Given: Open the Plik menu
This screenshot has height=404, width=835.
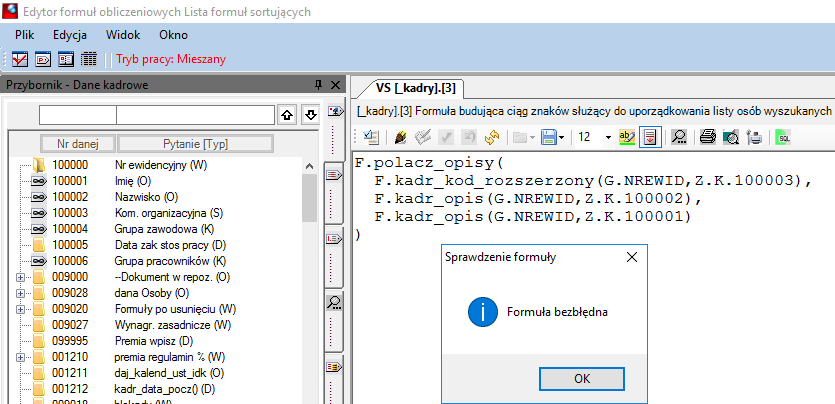Looking at the screenshot, I should (x=24, y=35).
